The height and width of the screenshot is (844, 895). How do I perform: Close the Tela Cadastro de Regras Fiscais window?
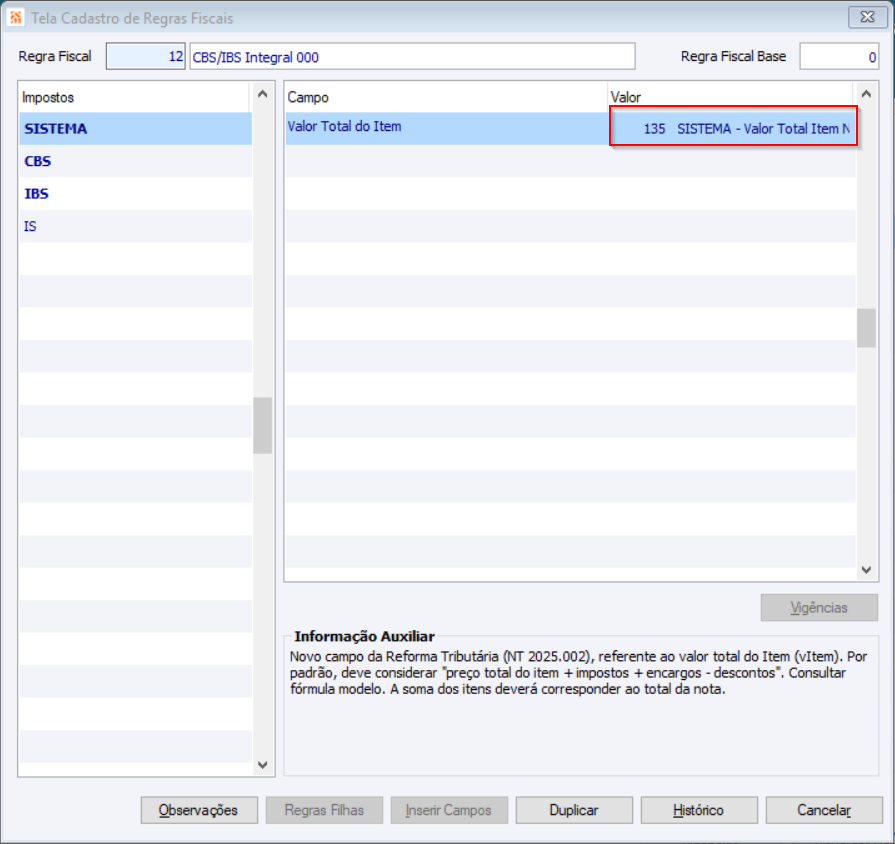[867, 17]
